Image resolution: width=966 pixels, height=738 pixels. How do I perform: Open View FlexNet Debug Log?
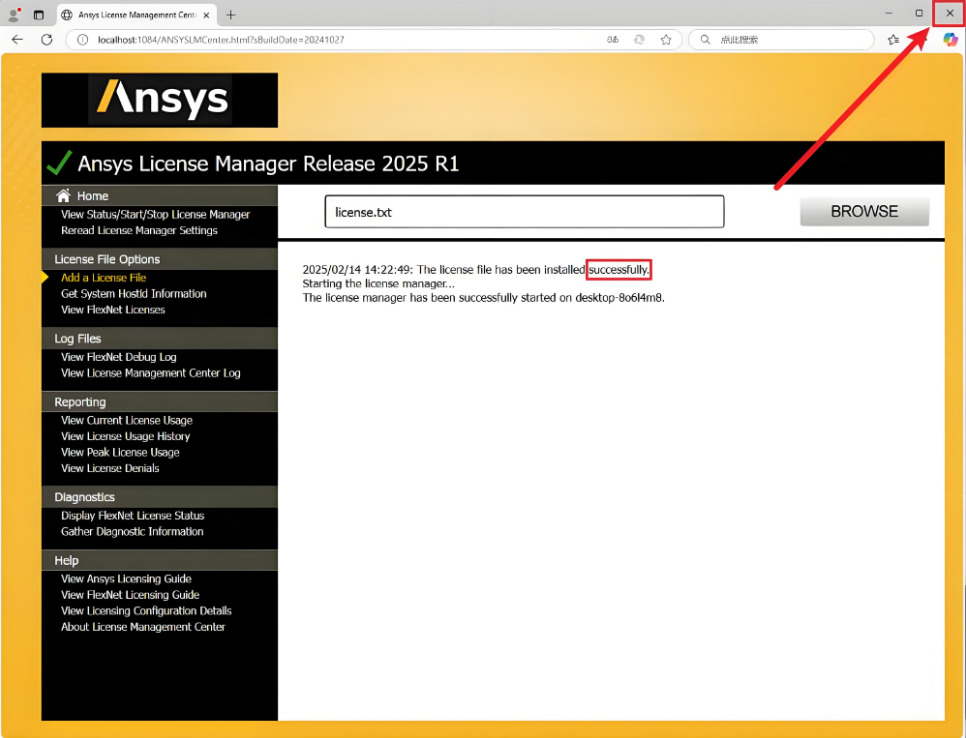coord(118,357)
